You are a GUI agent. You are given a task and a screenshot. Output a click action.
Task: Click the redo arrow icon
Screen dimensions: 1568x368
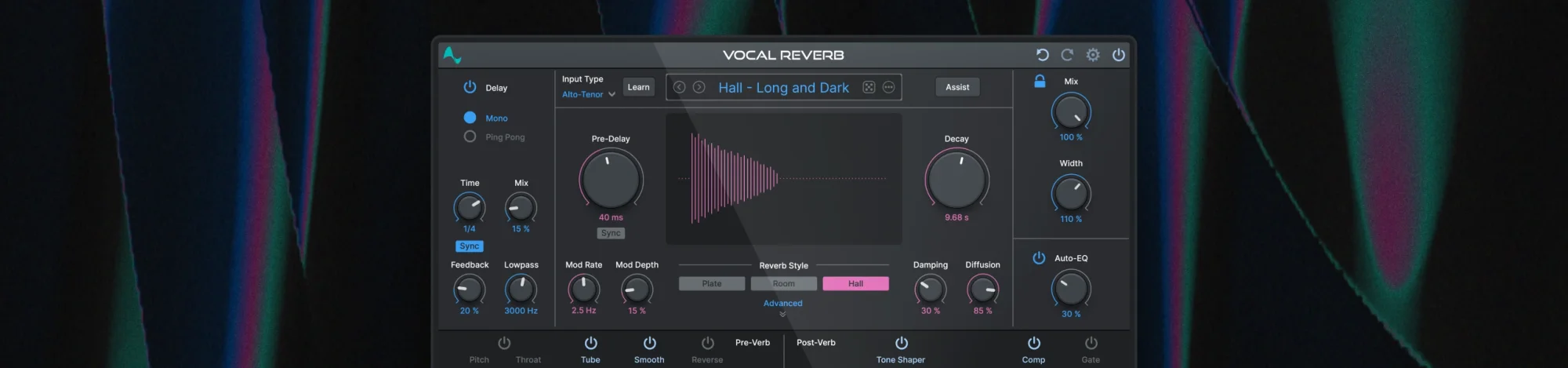point(1067,55)
